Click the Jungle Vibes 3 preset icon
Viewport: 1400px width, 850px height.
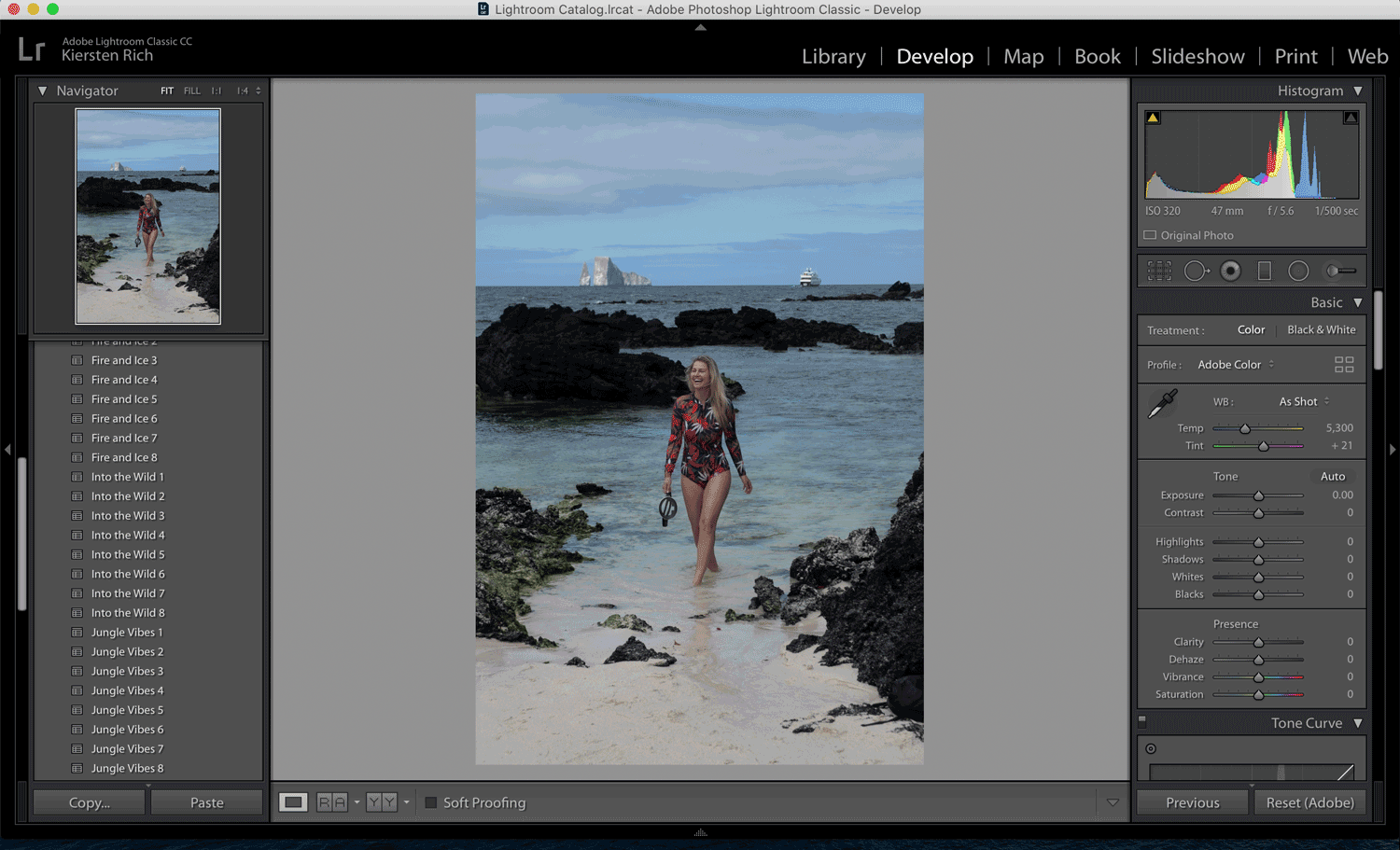pyautogui.click(x=77, y=671)
